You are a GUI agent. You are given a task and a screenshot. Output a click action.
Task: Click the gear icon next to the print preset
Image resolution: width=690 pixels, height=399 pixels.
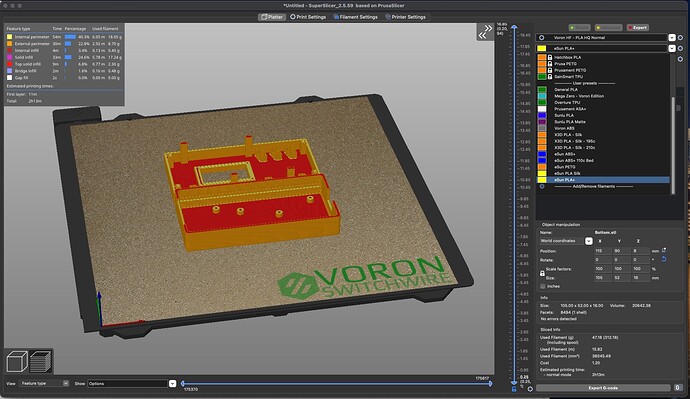[680, 38]
